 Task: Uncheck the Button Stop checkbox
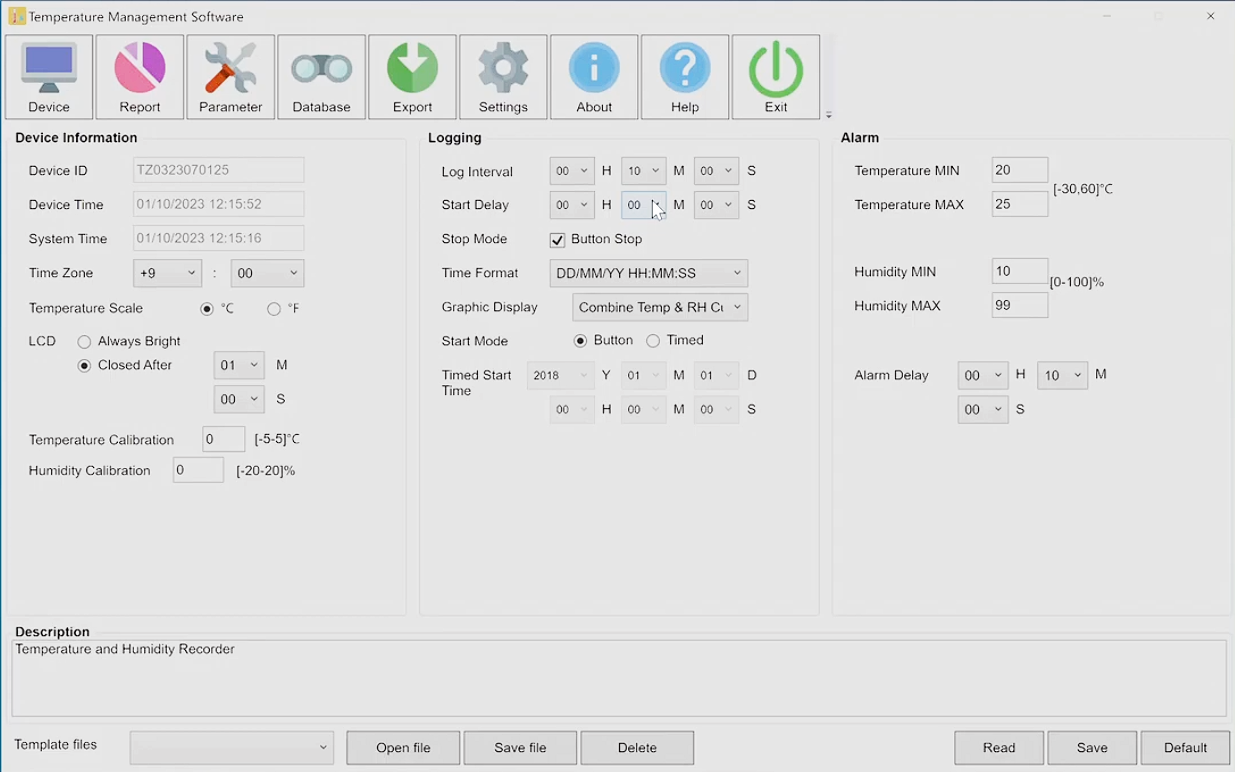[558, 240]
